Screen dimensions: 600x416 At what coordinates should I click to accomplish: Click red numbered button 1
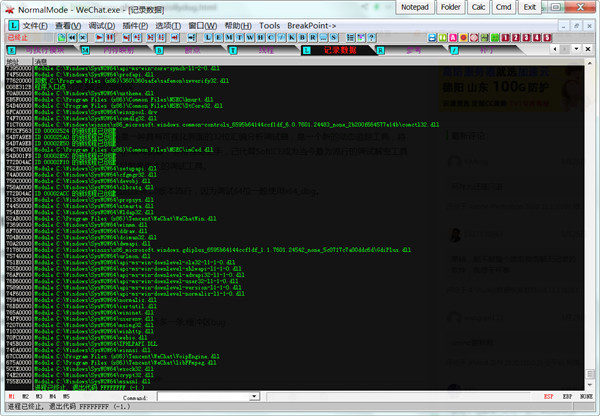[505, 38]
